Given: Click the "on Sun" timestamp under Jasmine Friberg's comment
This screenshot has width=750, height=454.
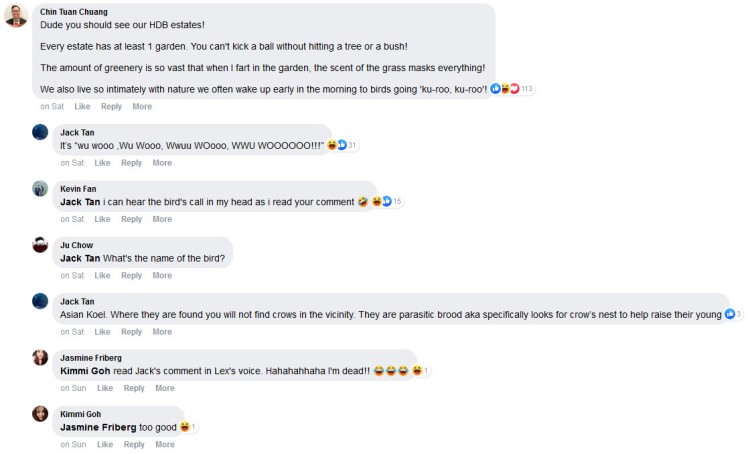Looking at the screenshot, I should [72, 388].
